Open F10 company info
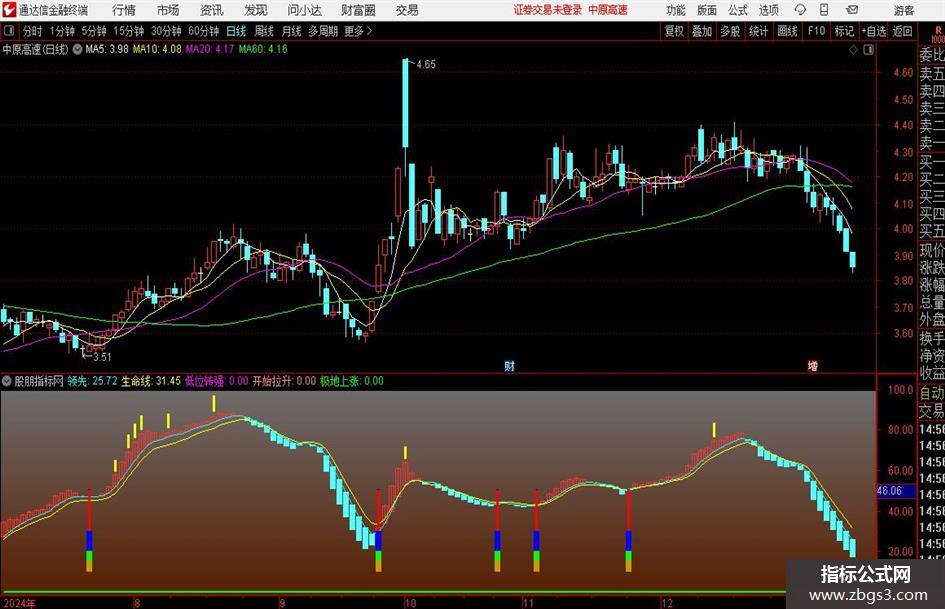 click(817, 31)
